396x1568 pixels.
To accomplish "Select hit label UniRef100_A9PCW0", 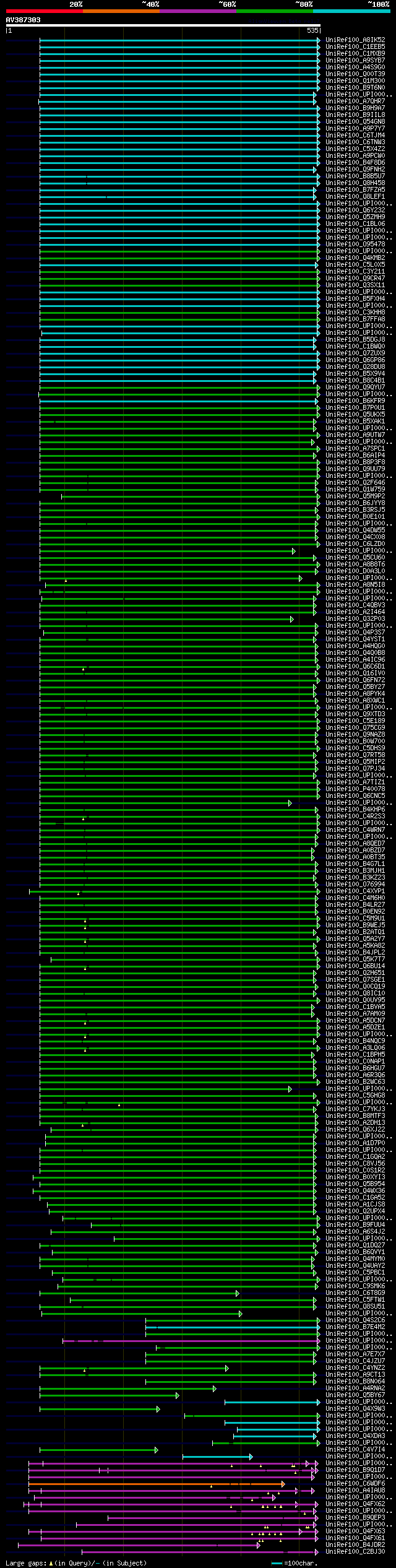I will 355,156.
